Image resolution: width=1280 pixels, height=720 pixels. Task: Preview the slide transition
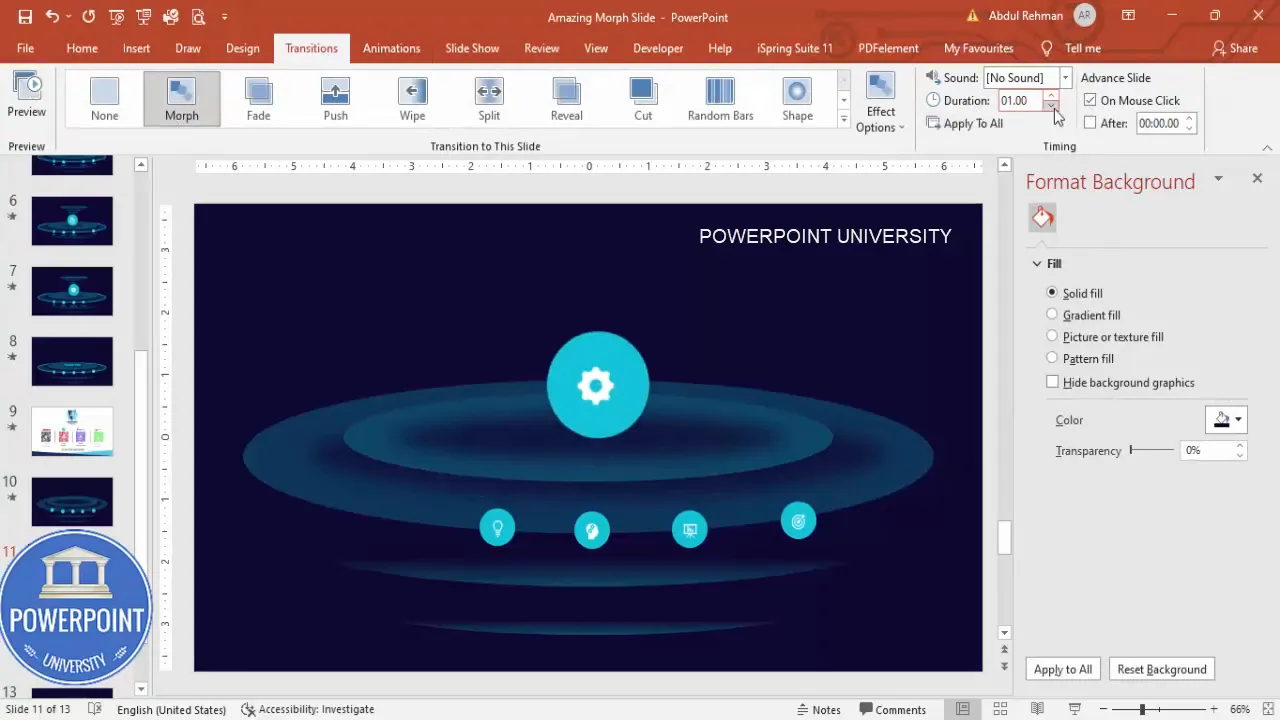[x=27, y=96]
